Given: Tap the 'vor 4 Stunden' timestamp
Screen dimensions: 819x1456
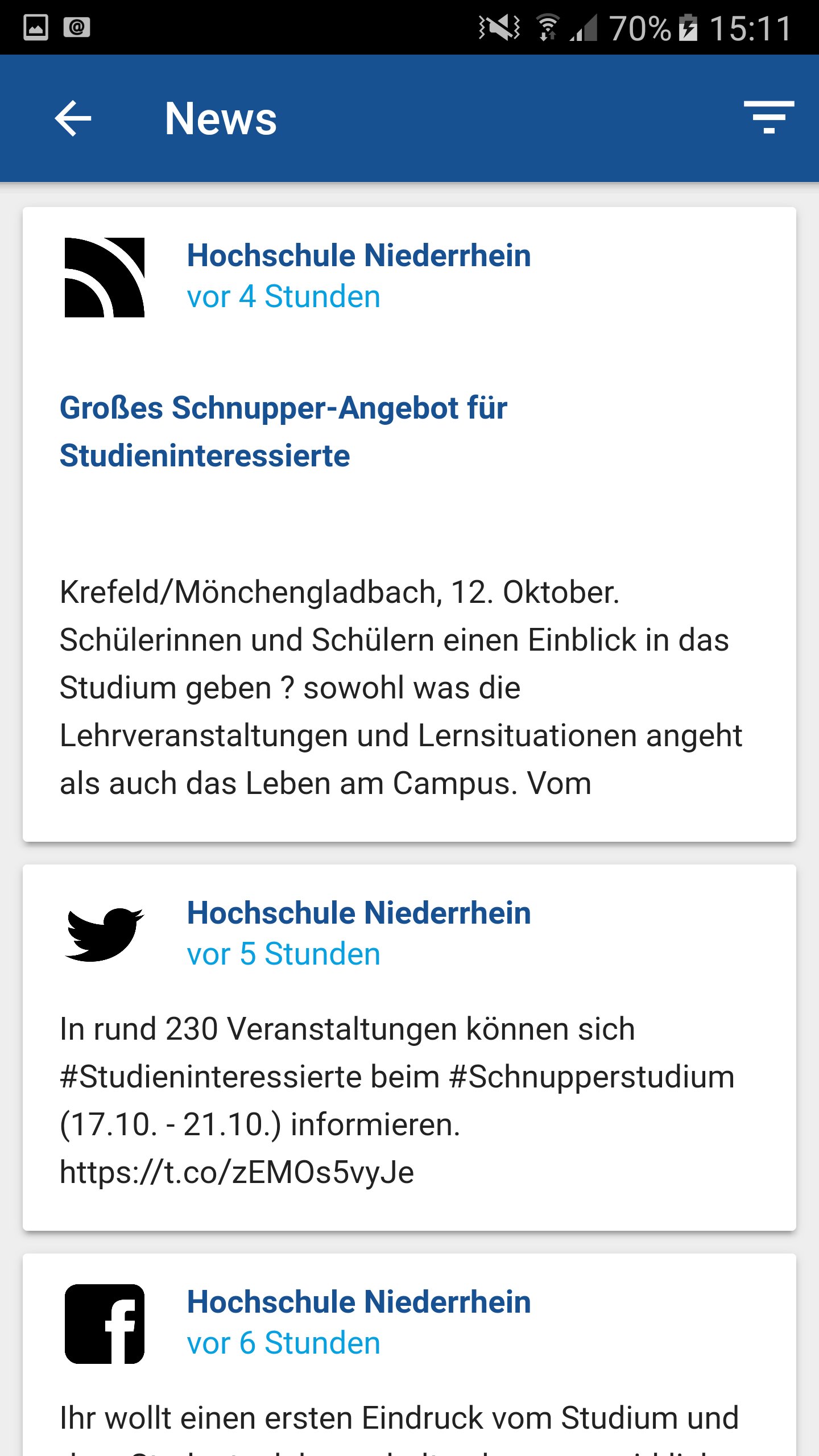Looking at the screenshot, I should click(x=283, y=296).
